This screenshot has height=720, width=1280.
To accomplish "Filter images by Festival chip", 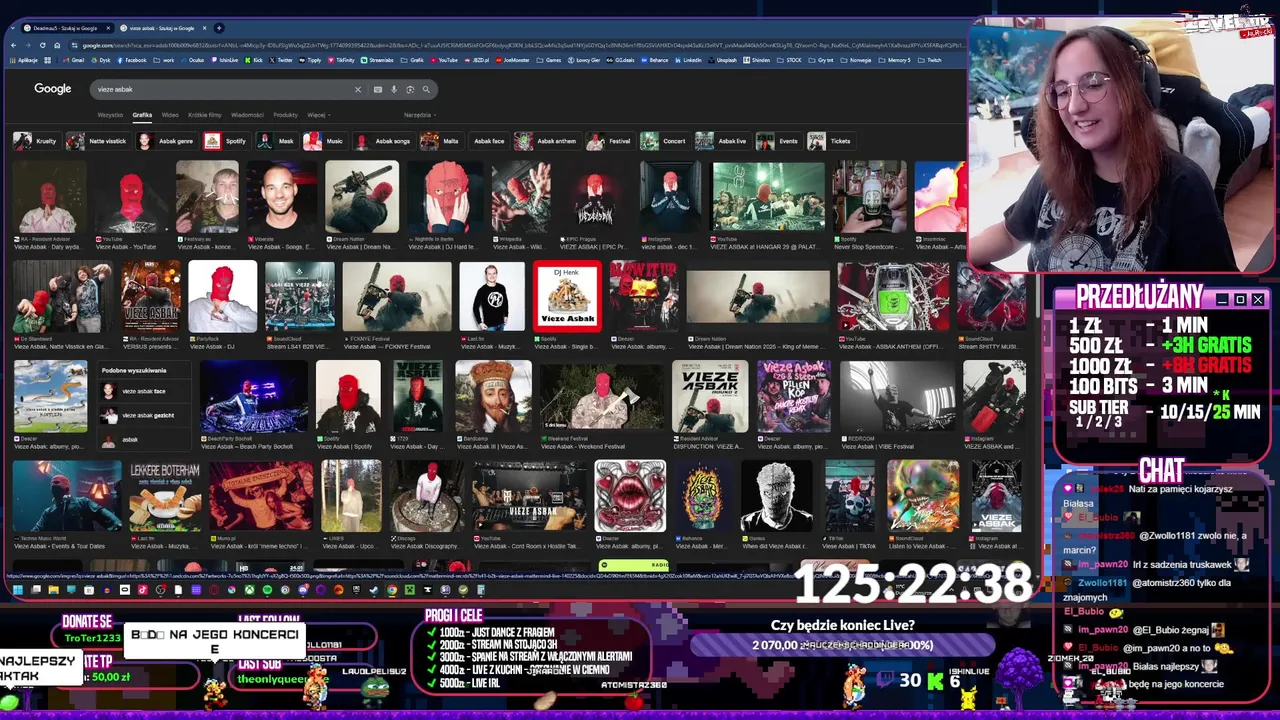I will [x=609, y=141].
